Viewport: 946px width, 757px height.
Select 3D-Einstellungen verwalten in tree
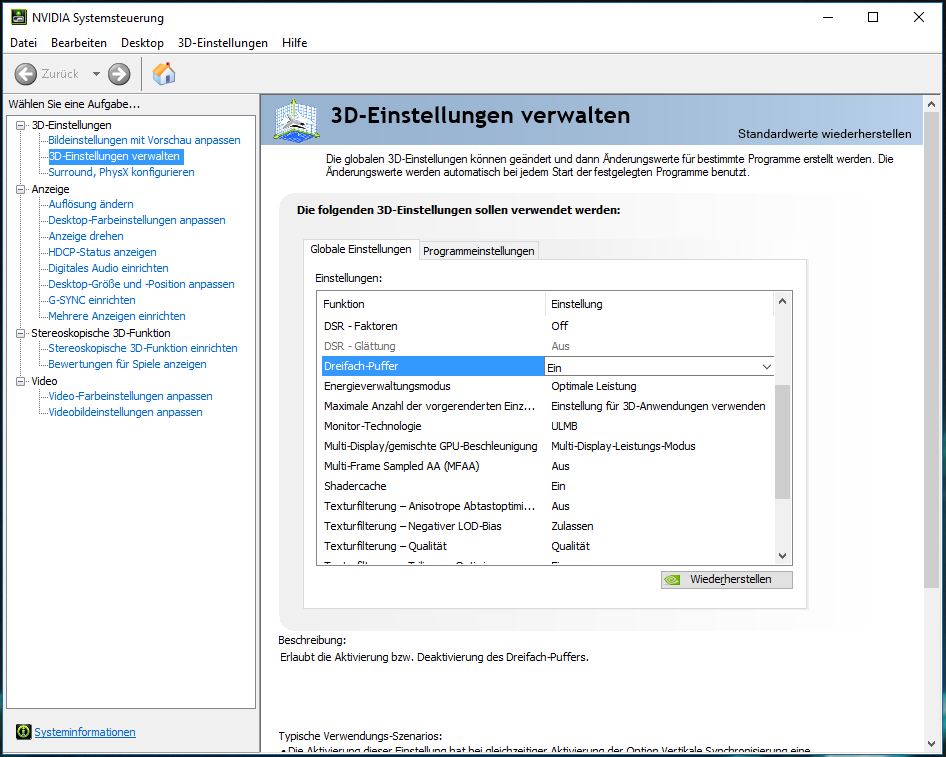pos(114,156)
